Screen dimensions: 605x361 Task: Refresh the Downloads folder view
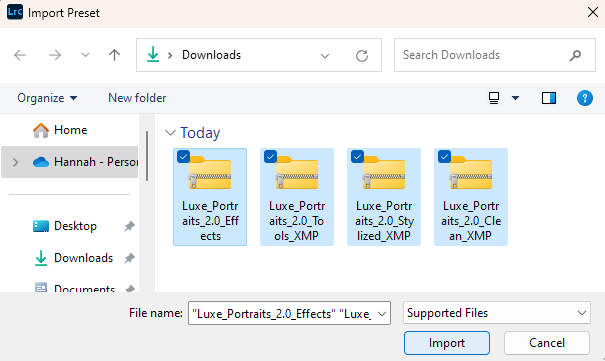coord(362,56)
